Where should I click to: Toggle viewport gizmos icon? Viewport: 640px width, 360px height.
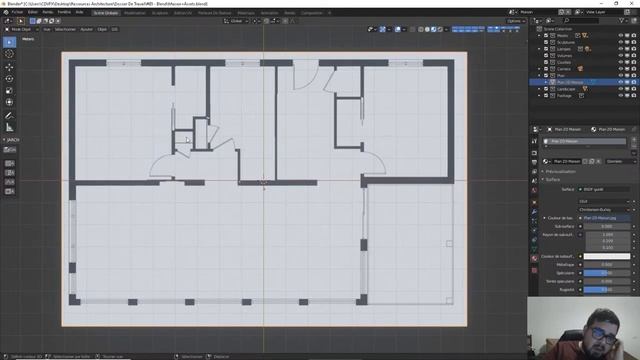coord(382,29)
